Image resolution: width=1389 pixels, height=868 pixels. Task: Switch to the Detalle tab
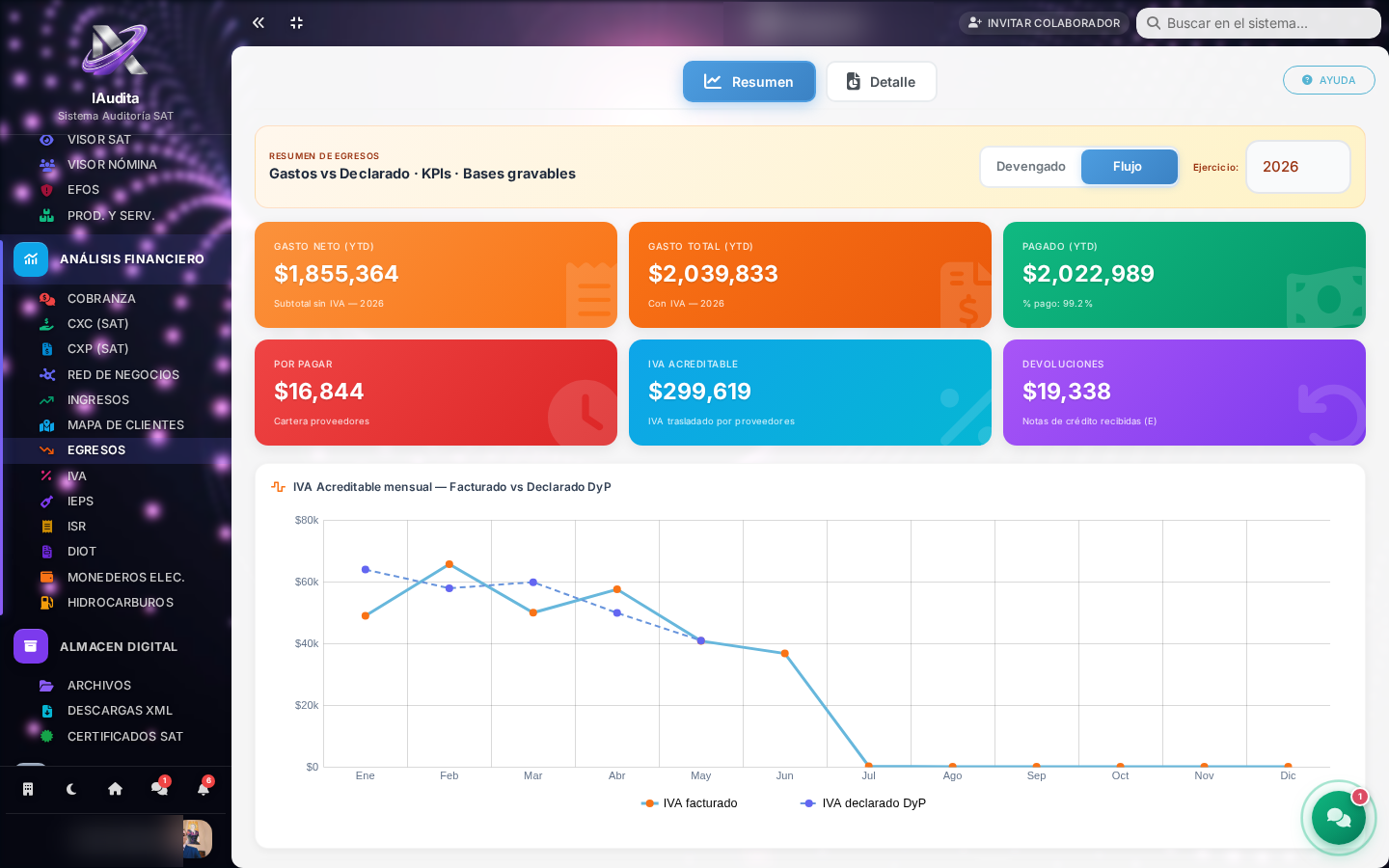882,82
